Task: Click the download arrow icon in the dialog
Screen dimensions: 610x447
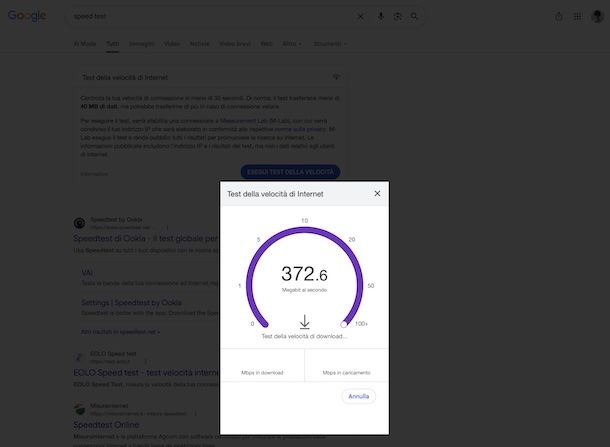Action: 304,322
